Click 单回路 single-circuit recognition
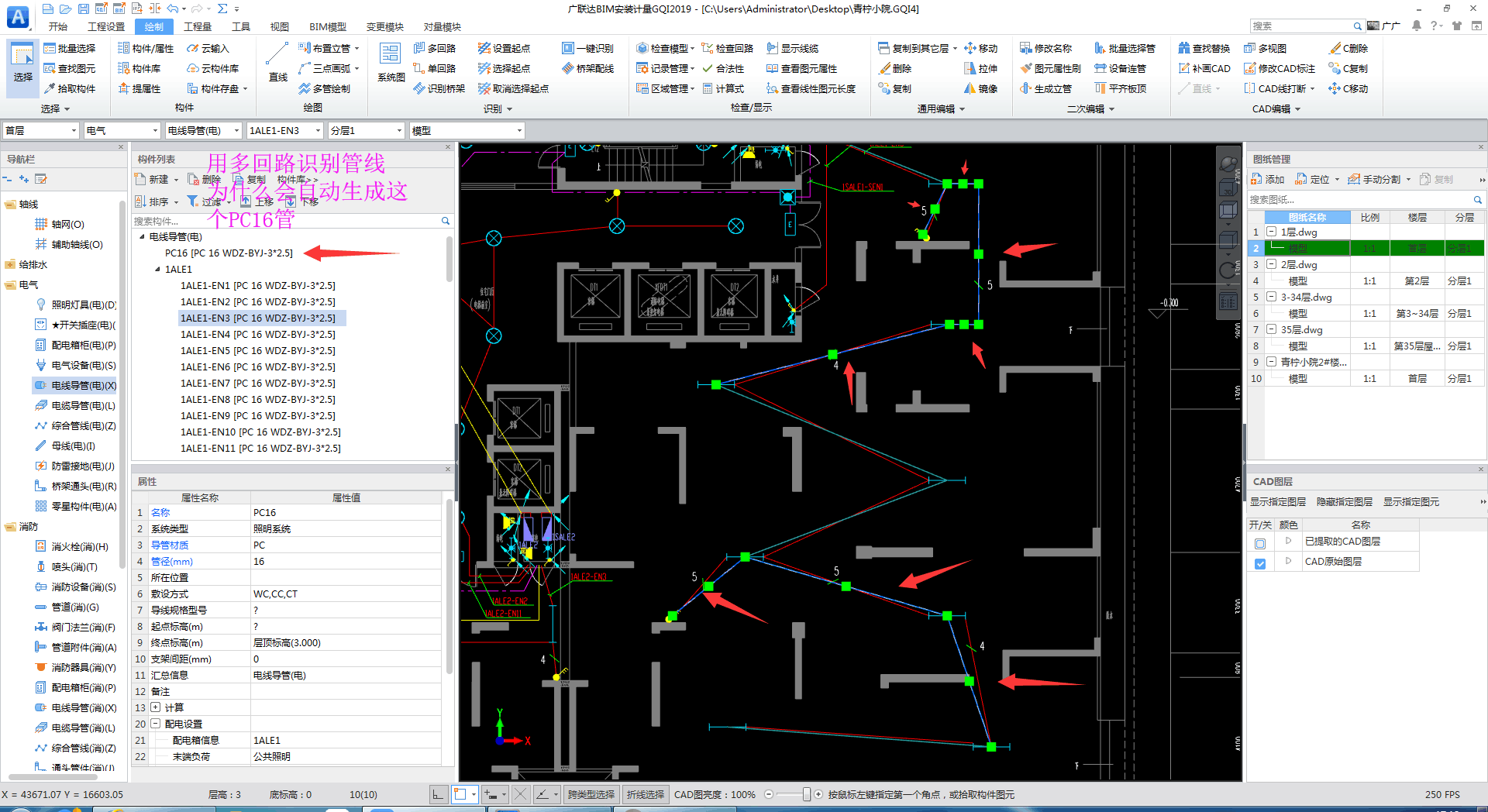Screen dimensions: 1488x812 [x=435, y=68]
